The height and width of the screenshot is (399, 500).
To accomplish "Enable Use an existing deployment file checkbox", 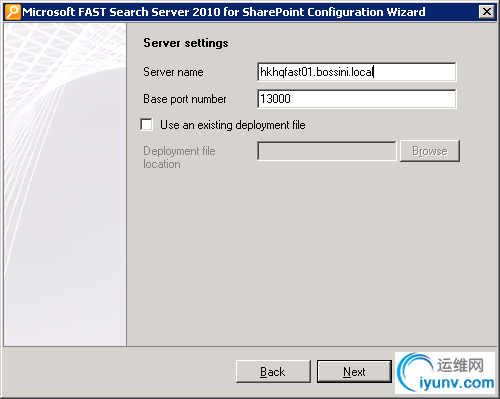I will [147, 125].
